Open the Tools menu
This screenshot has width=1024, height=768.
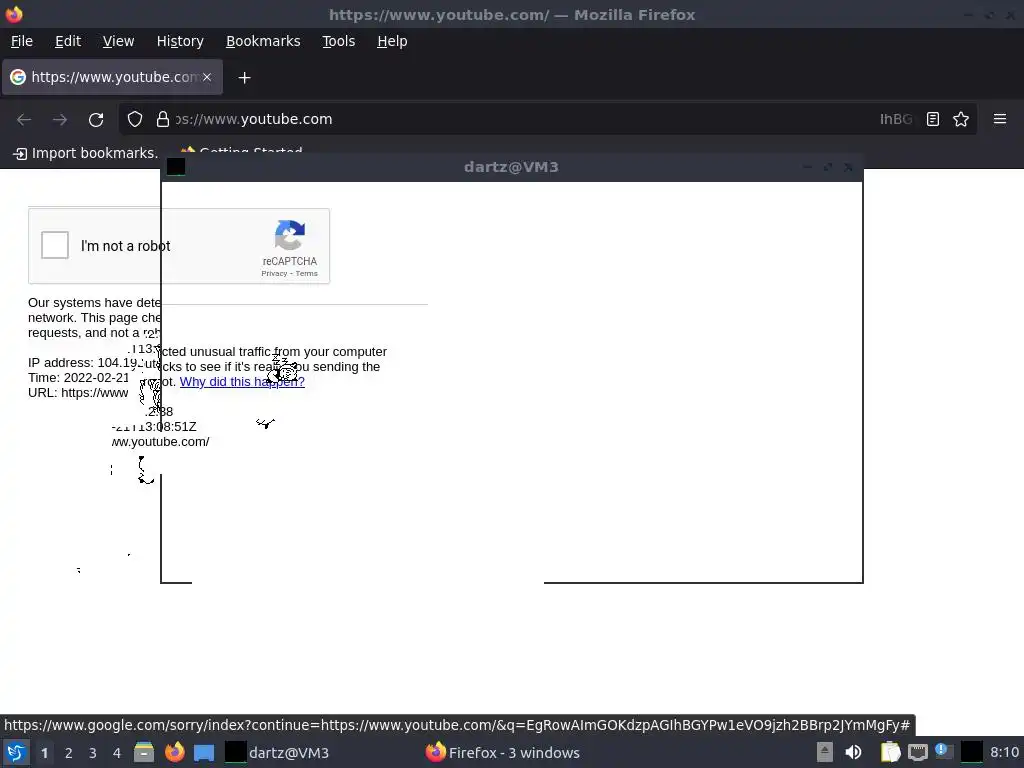[x=338, y=41]
